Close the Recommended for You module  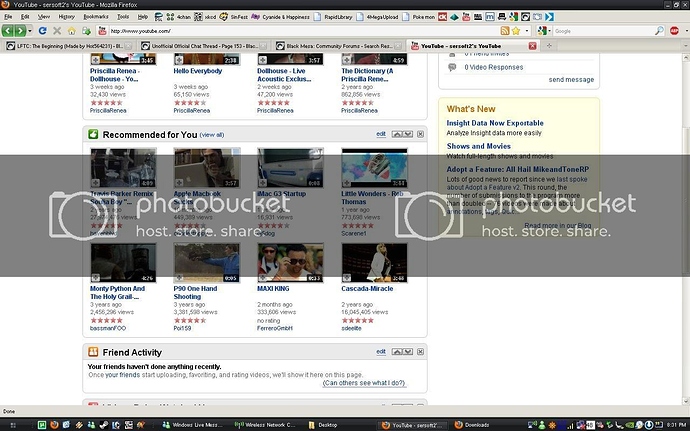pos(421,134)
